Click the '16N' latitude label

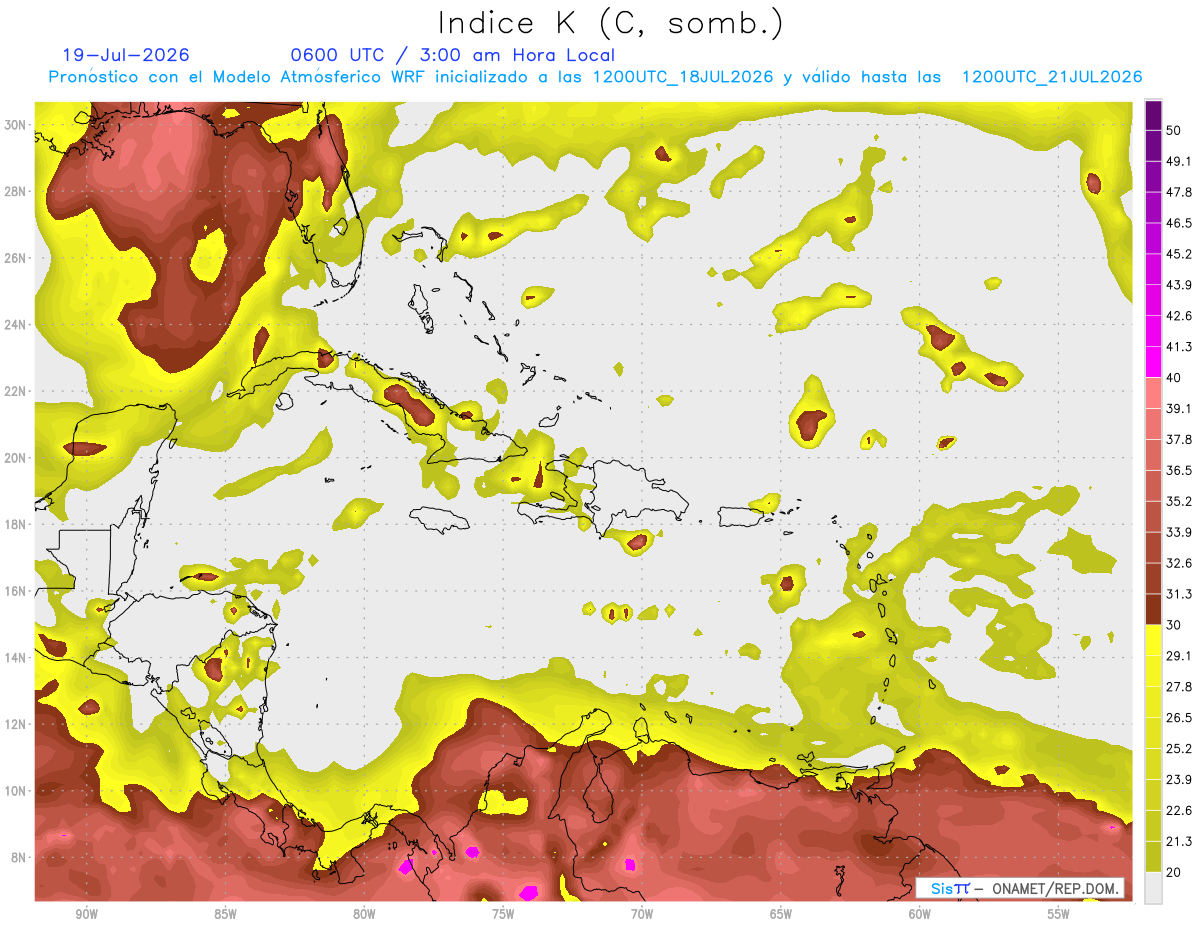coord(16,591)
